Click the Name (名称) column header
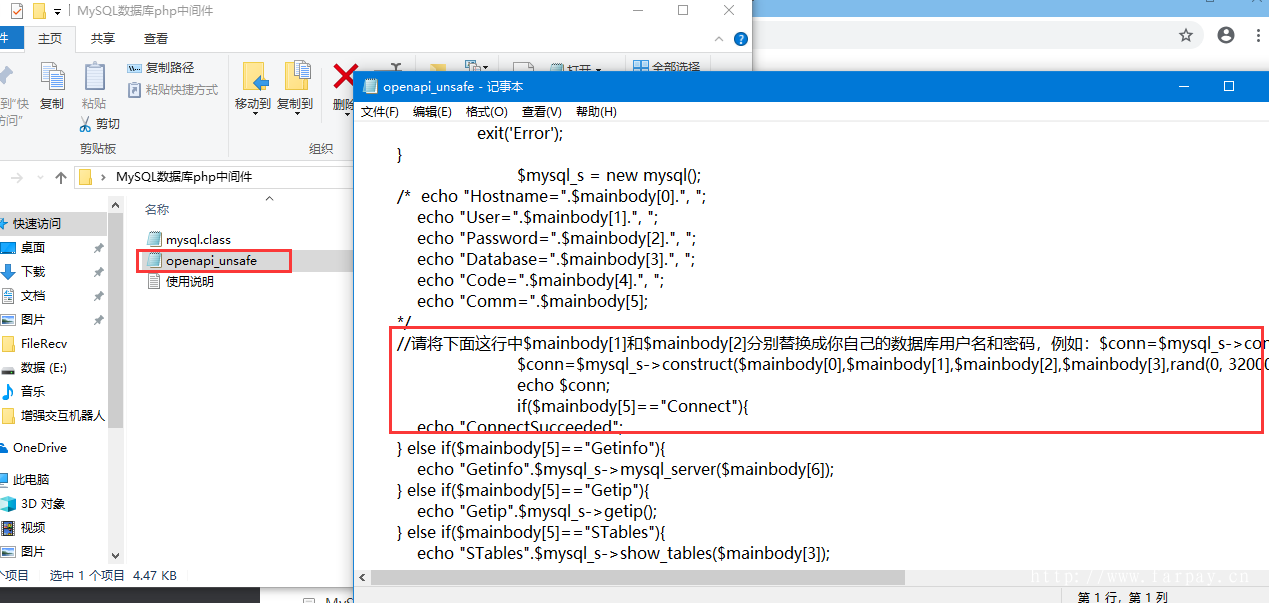Image resolution: width=1269 pixels, height=603 pixels. (x=158, y=210)
